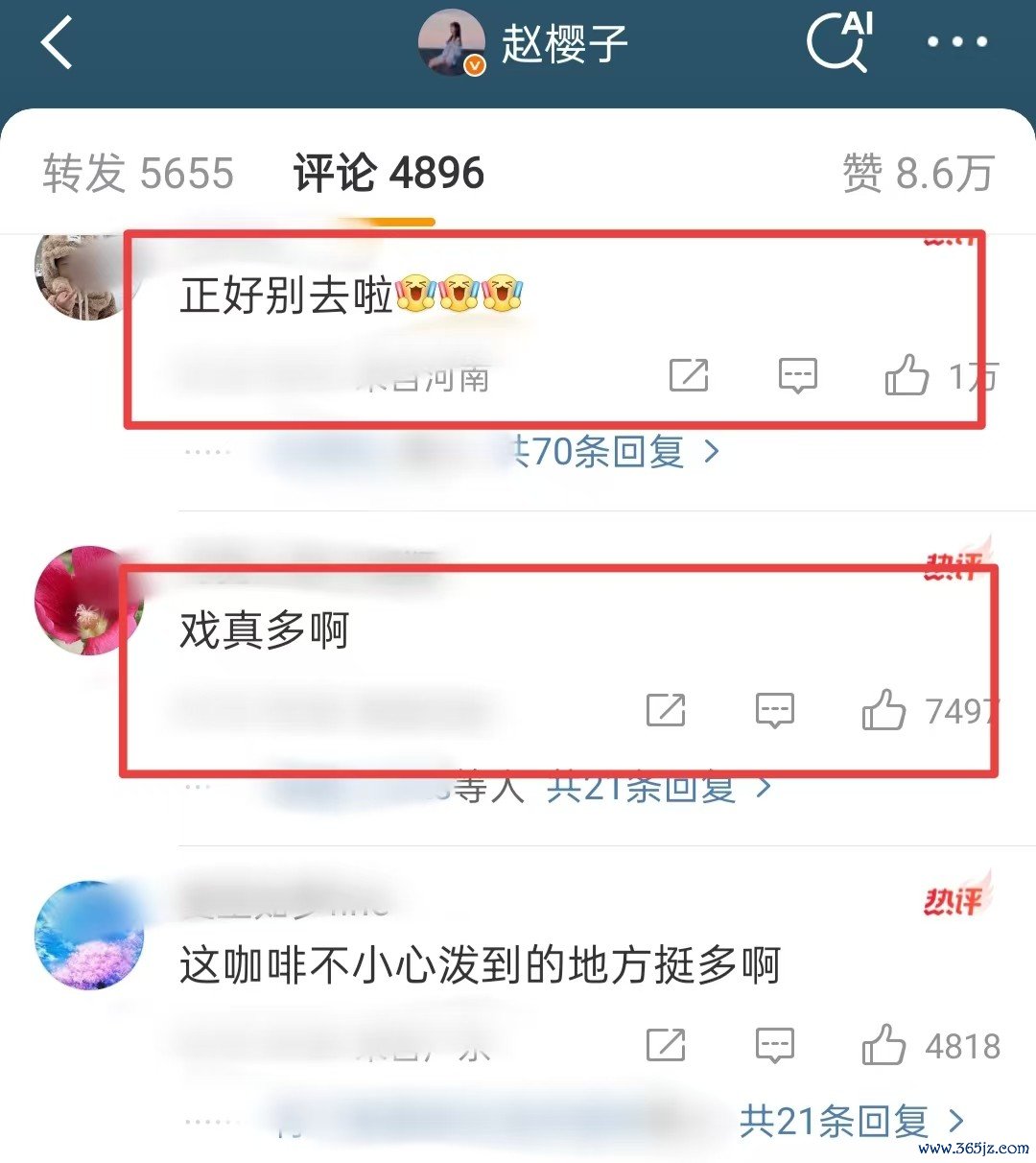Expand 共21条回复 under '戏真多啊'

point(660,787)
